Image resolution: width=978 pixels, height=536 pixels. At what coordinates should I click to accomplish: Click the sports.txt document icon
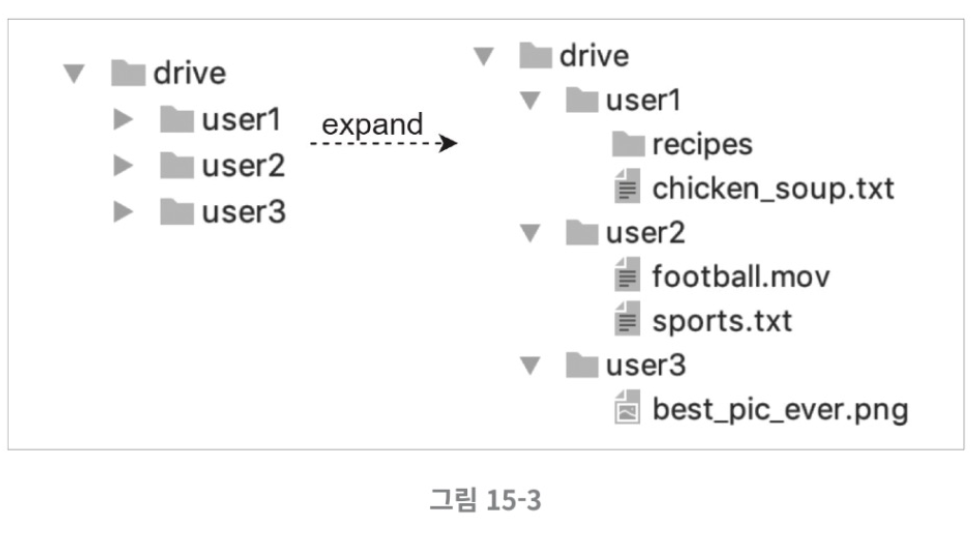[627, 319]
